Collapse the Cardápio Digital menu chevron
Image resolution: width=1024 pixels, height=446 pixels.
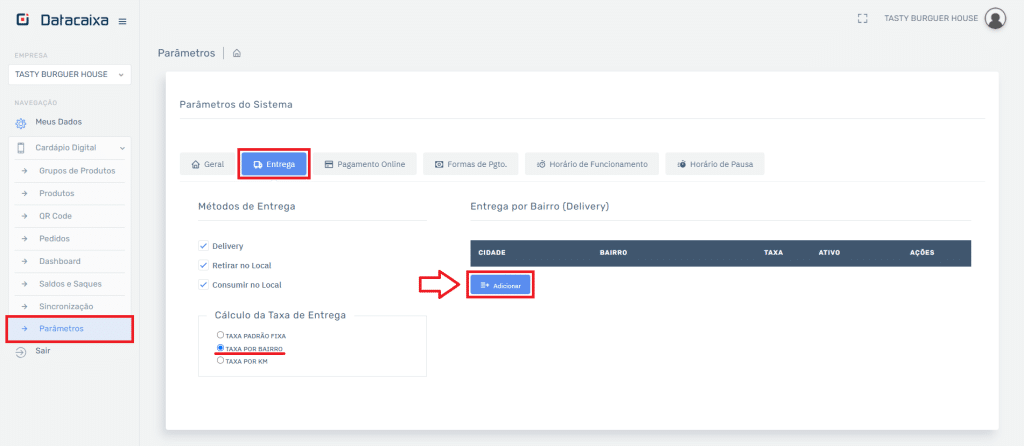[121, 148]
